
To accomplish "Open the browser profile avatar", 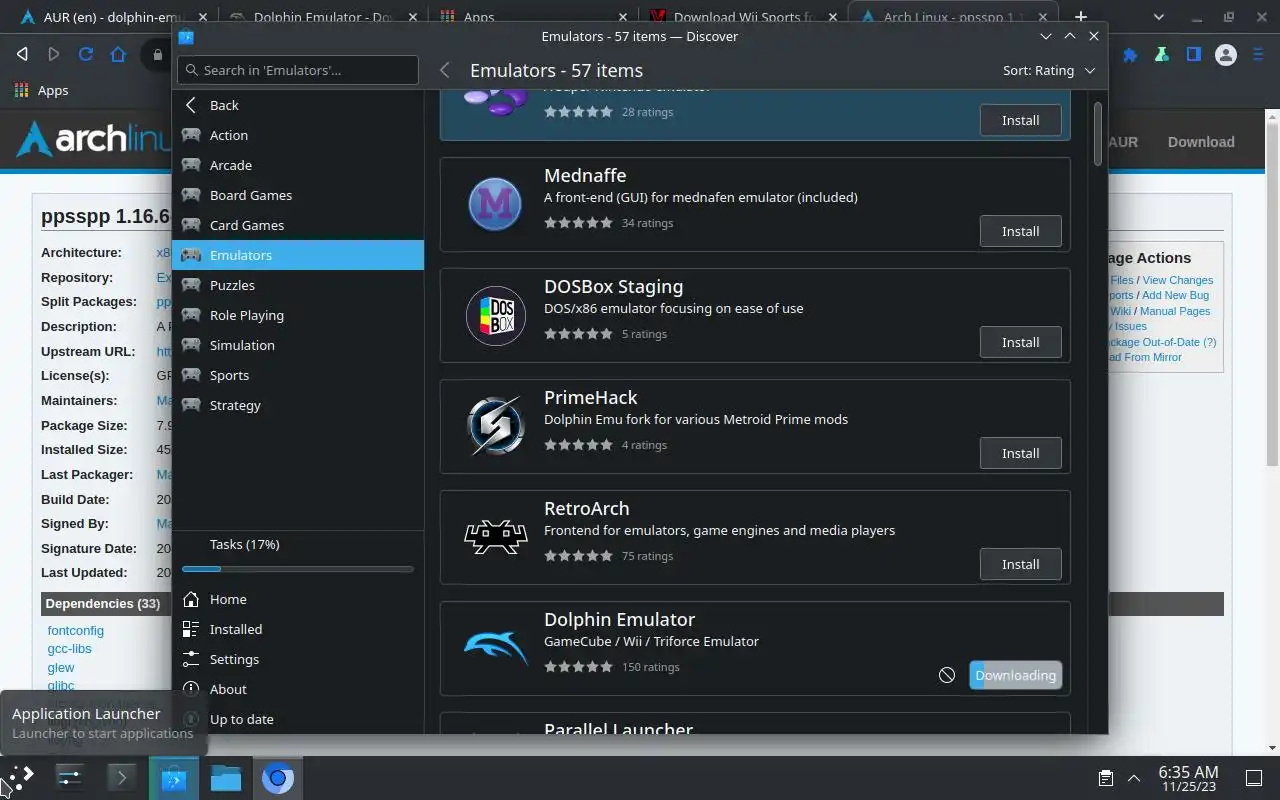I will 1226,55.
